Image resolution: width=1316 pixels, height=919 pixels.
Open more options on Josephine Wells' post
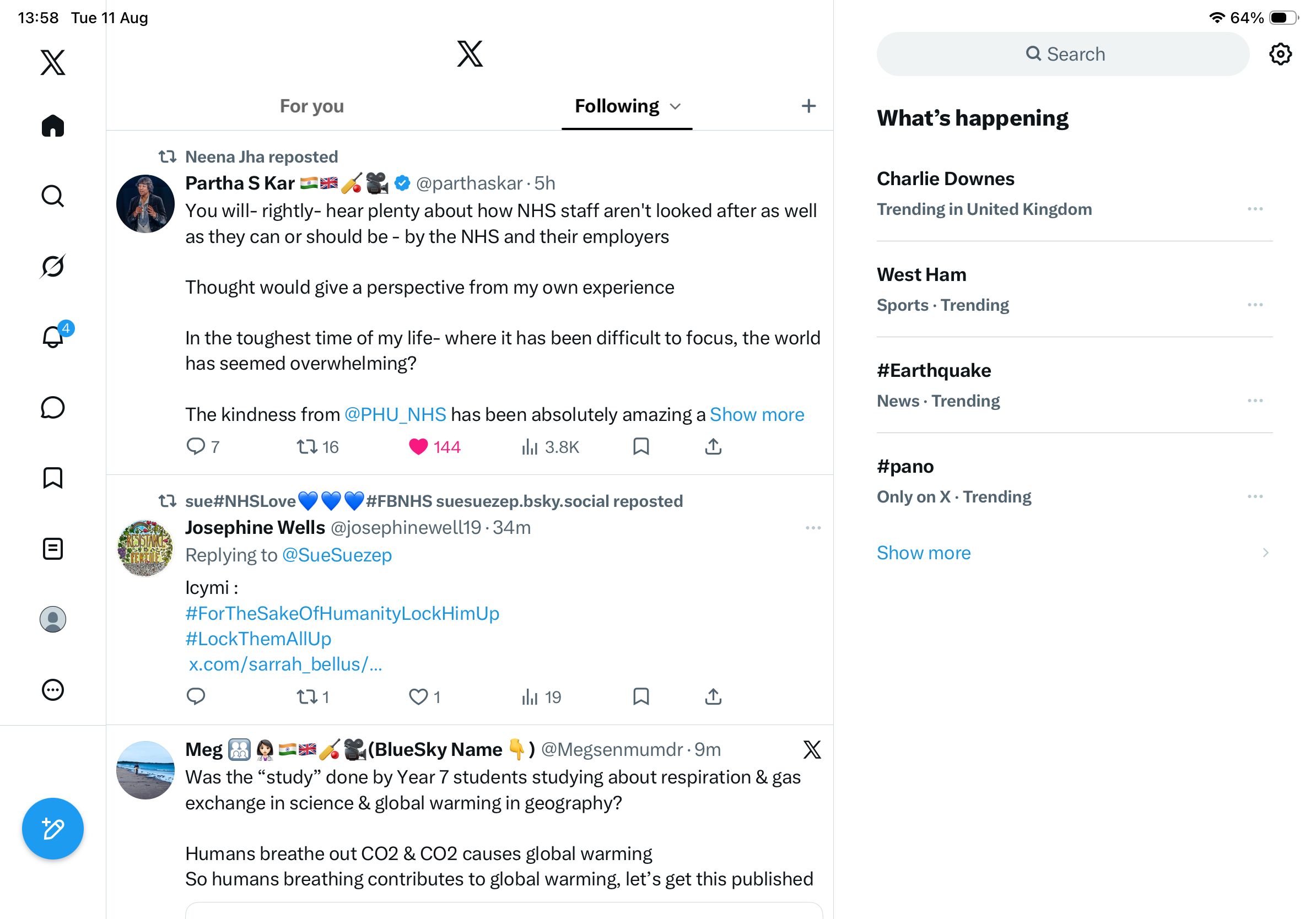(813, 528)
